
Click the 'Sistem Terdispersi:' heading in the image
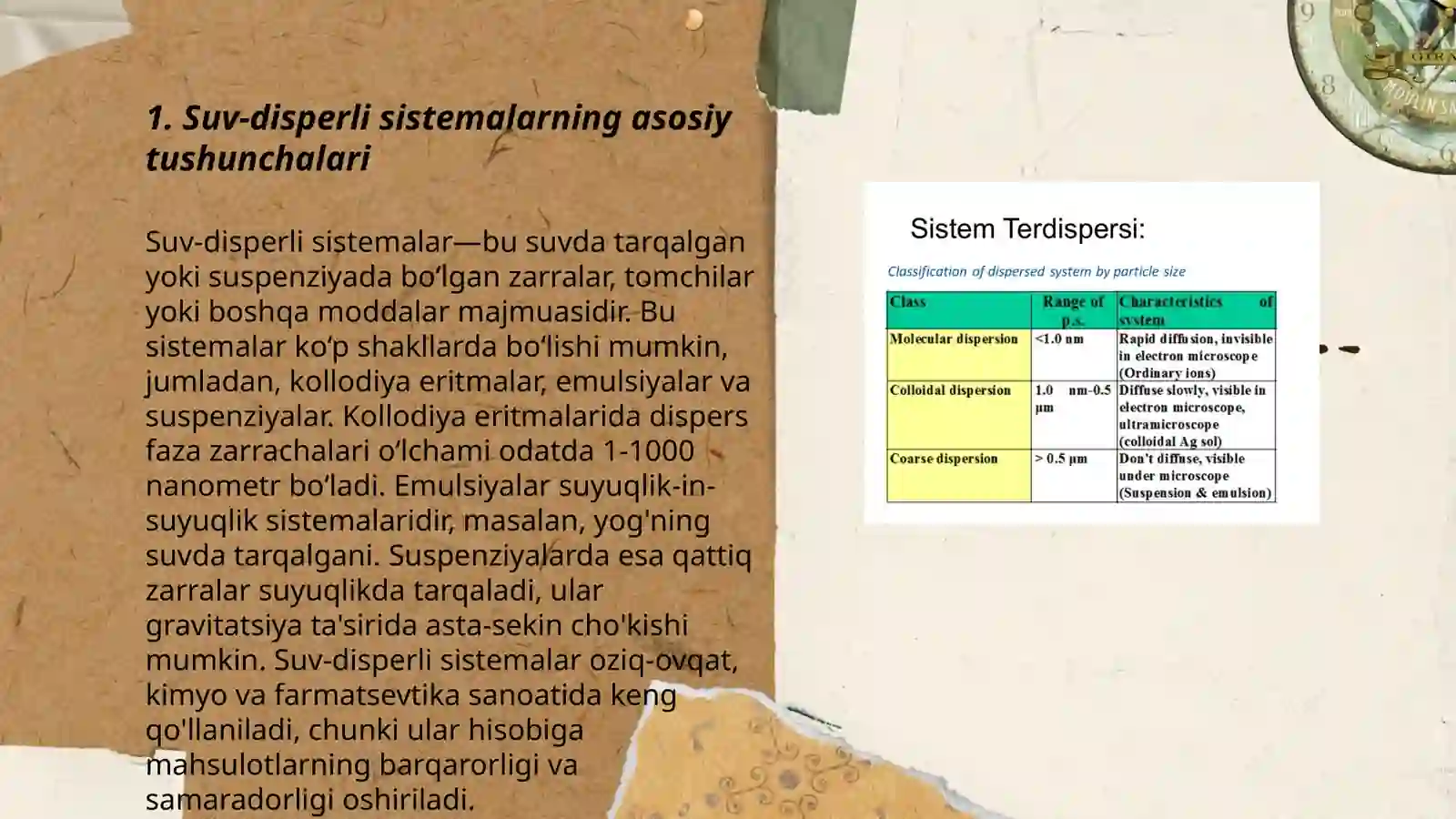pyautogui.click(x=1027, y=228)
